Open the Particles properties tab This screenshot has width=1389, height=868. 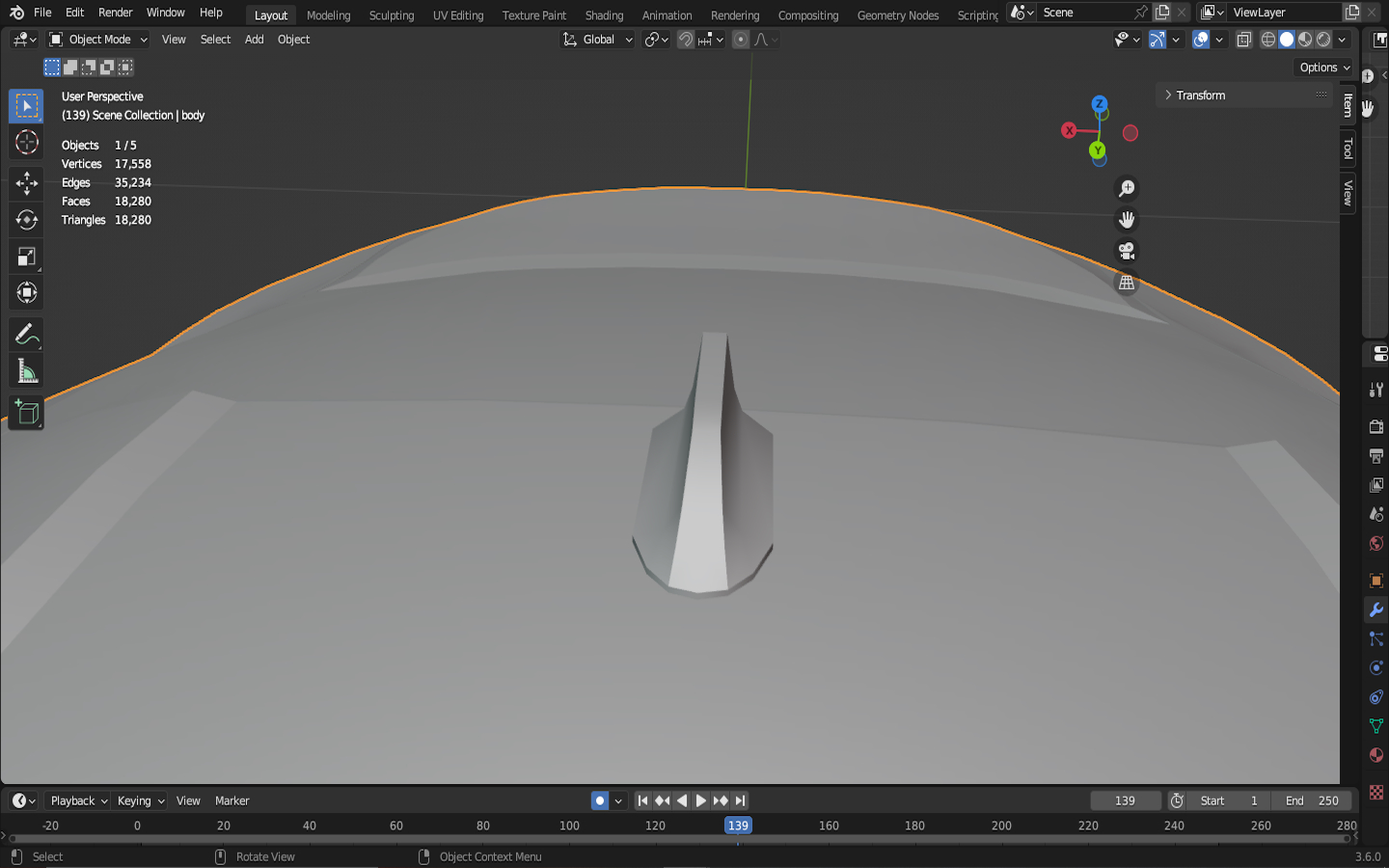pyautogui.click(x=1376, y=638)
